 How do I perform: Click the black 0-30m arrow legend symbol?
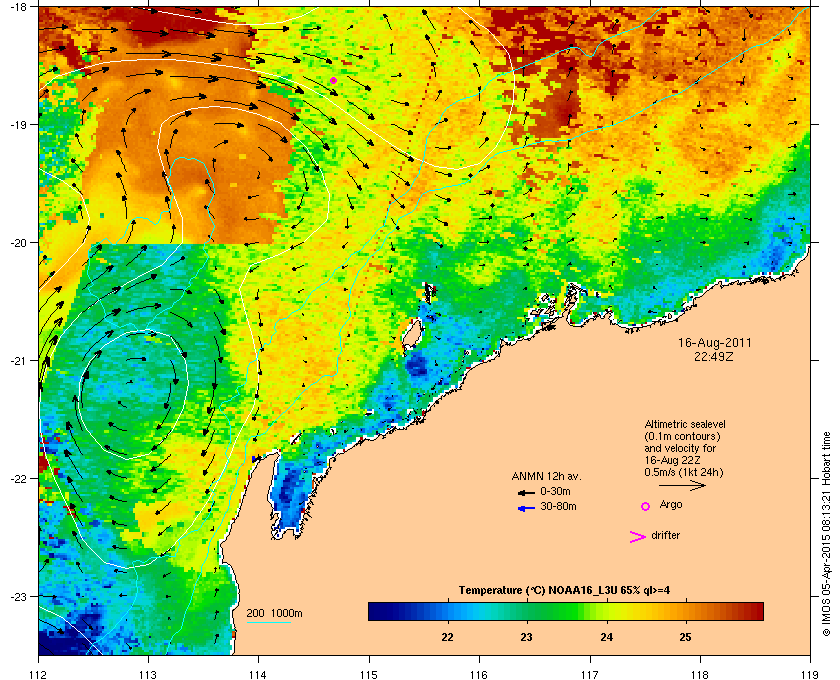(527, 492)
